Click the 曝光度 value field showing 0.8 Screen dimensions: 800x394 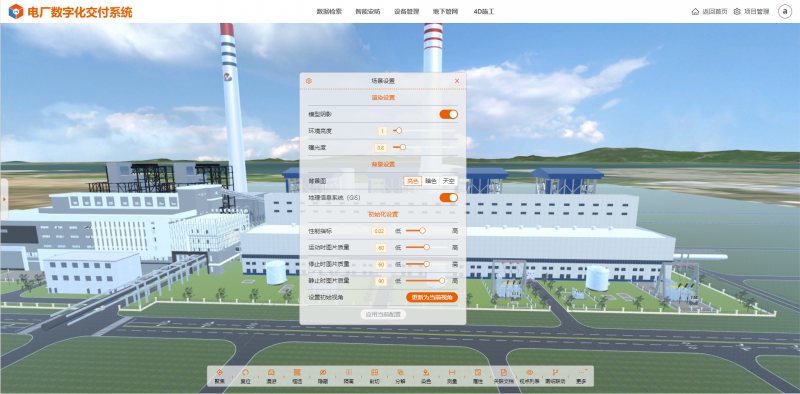pyautogui.click(x=380, y=148)
